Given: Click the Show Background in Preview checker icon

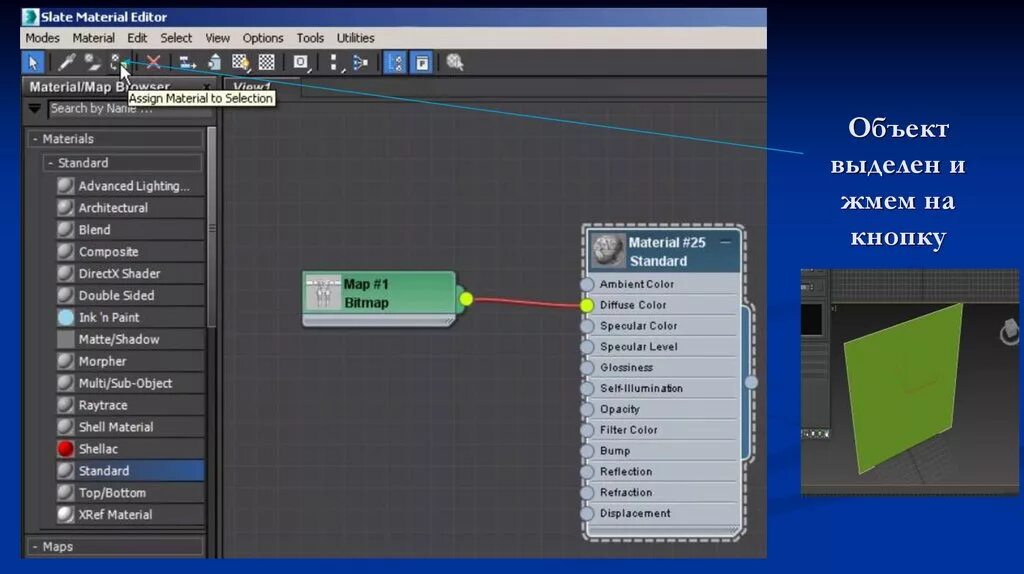Looking at the screenshot, I should (x=267, y=63).
